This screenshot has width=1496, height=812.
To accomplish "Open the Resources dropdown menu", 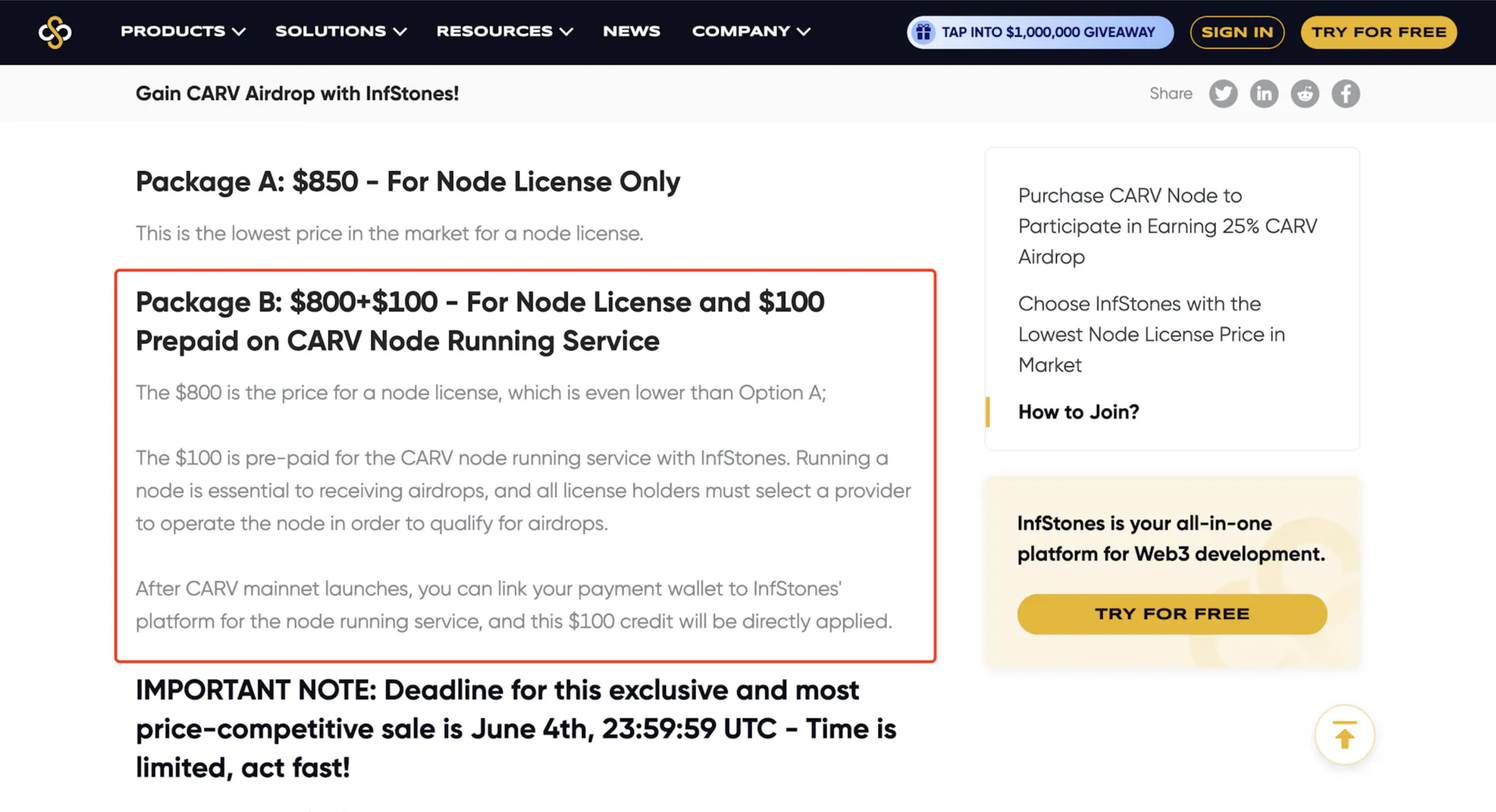I will click(x=504, y=32).
